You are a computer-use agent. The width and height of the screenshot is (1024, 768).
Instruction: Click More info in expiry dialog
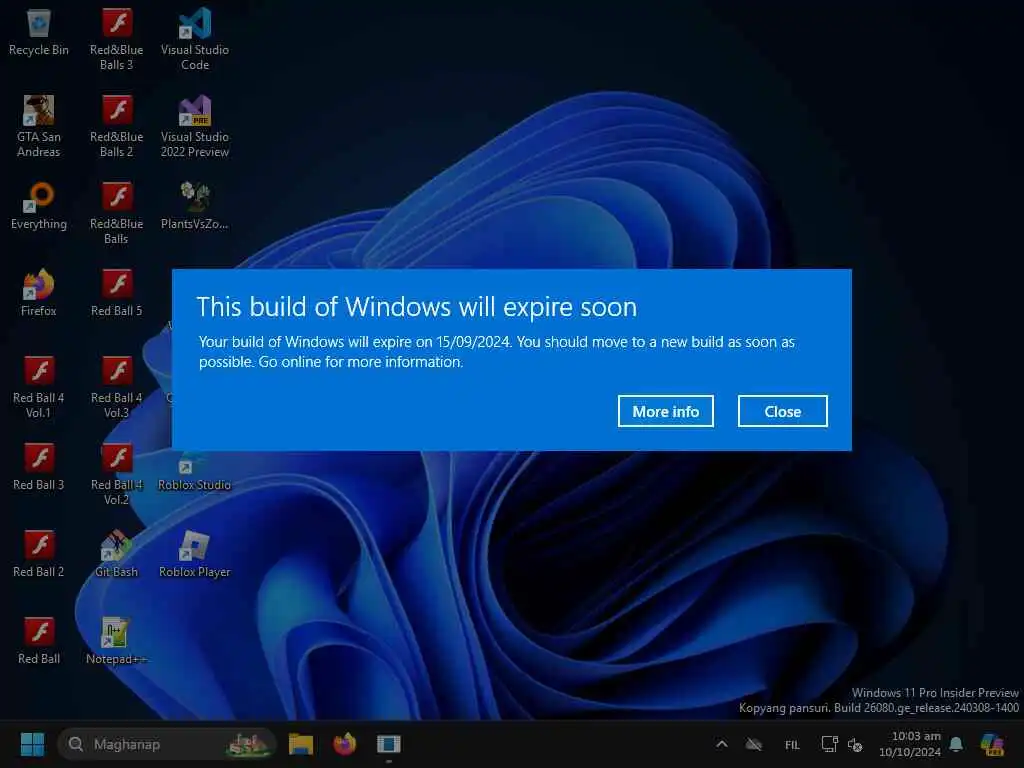pyautogui.click(x=665, y=411)
